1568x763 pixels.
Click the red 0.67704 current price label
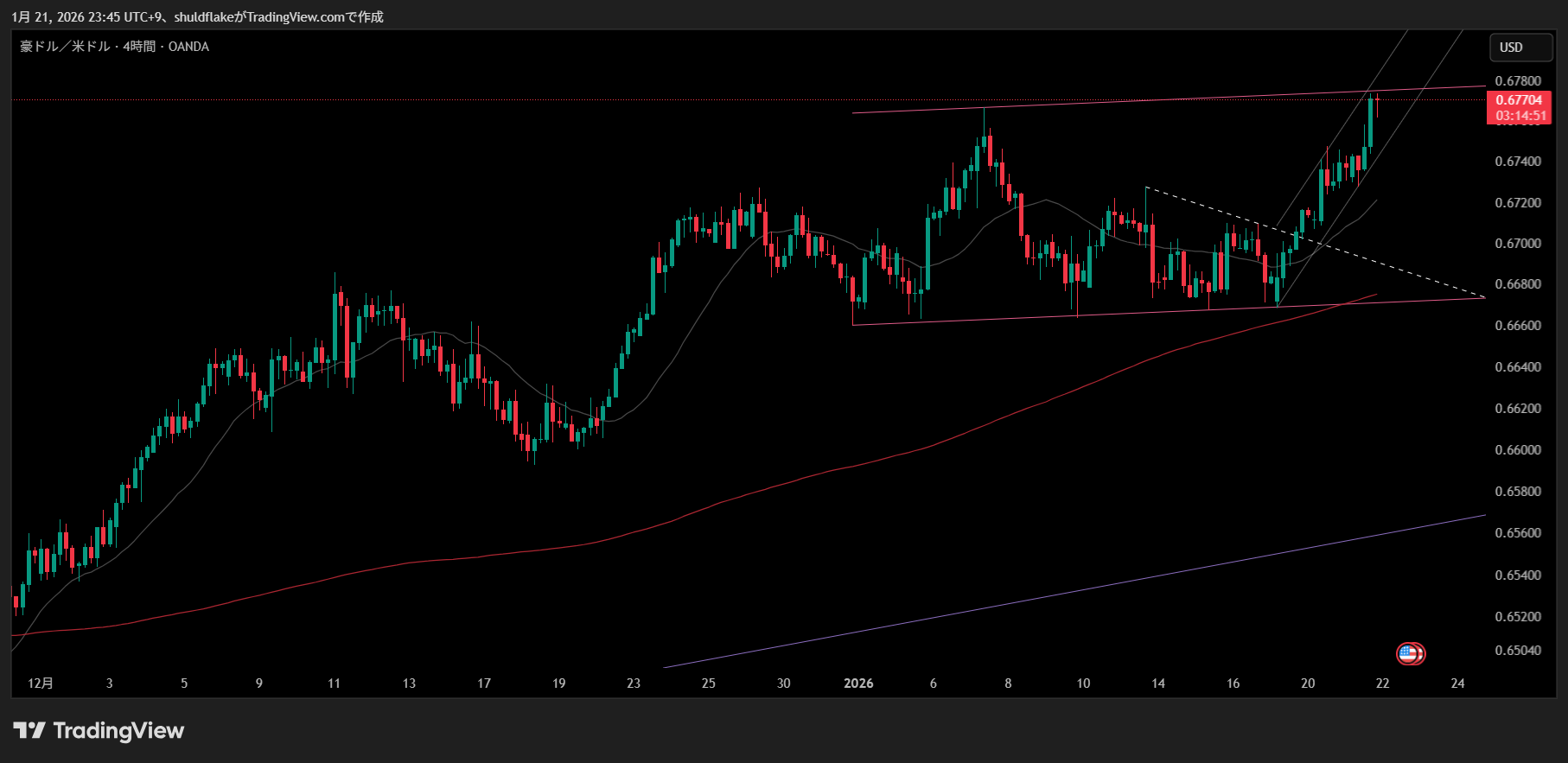pyautogui.click(x=1519, y=100)
